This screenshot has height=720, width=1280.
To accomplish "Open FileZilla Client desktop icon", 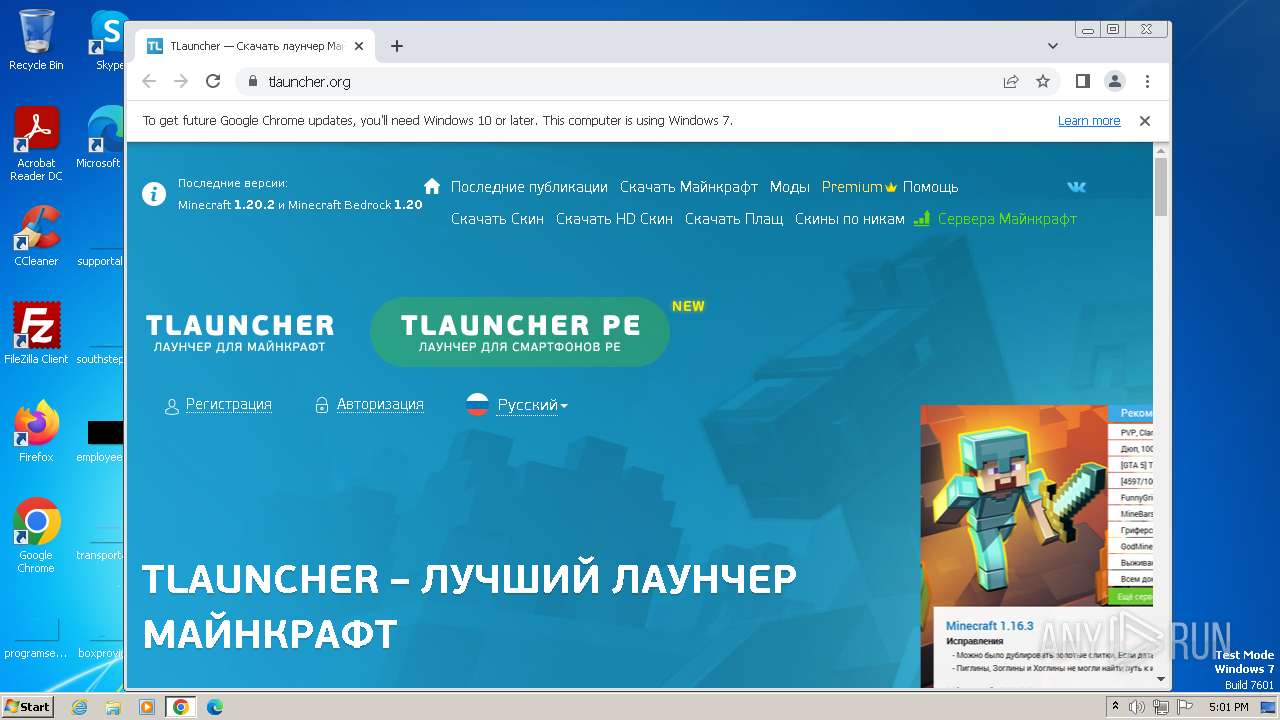I will pos(36,334).
